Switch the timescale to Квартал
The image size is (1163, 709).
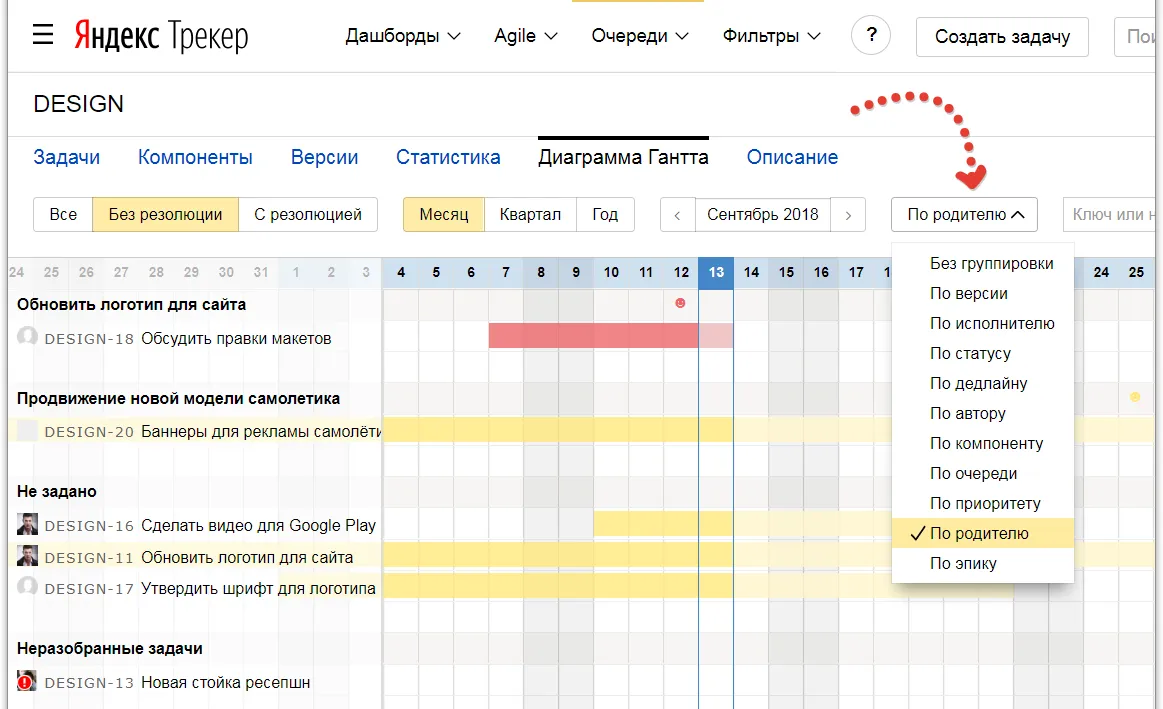530,214
